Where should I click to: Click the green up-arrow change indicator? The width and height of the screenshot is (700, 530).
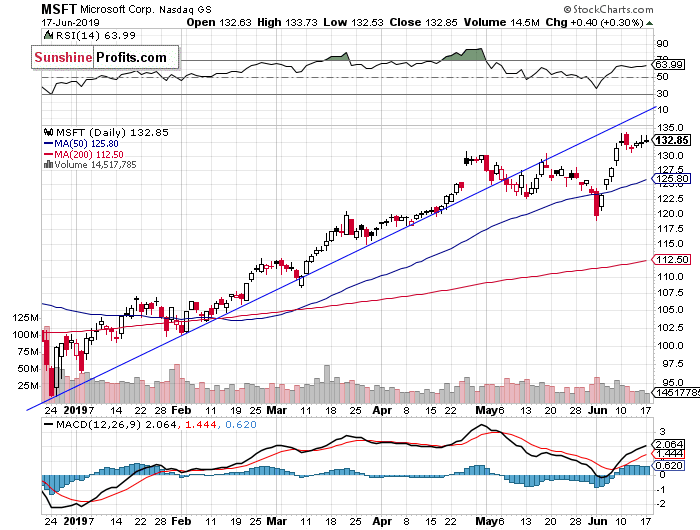(x=650, y=23)
